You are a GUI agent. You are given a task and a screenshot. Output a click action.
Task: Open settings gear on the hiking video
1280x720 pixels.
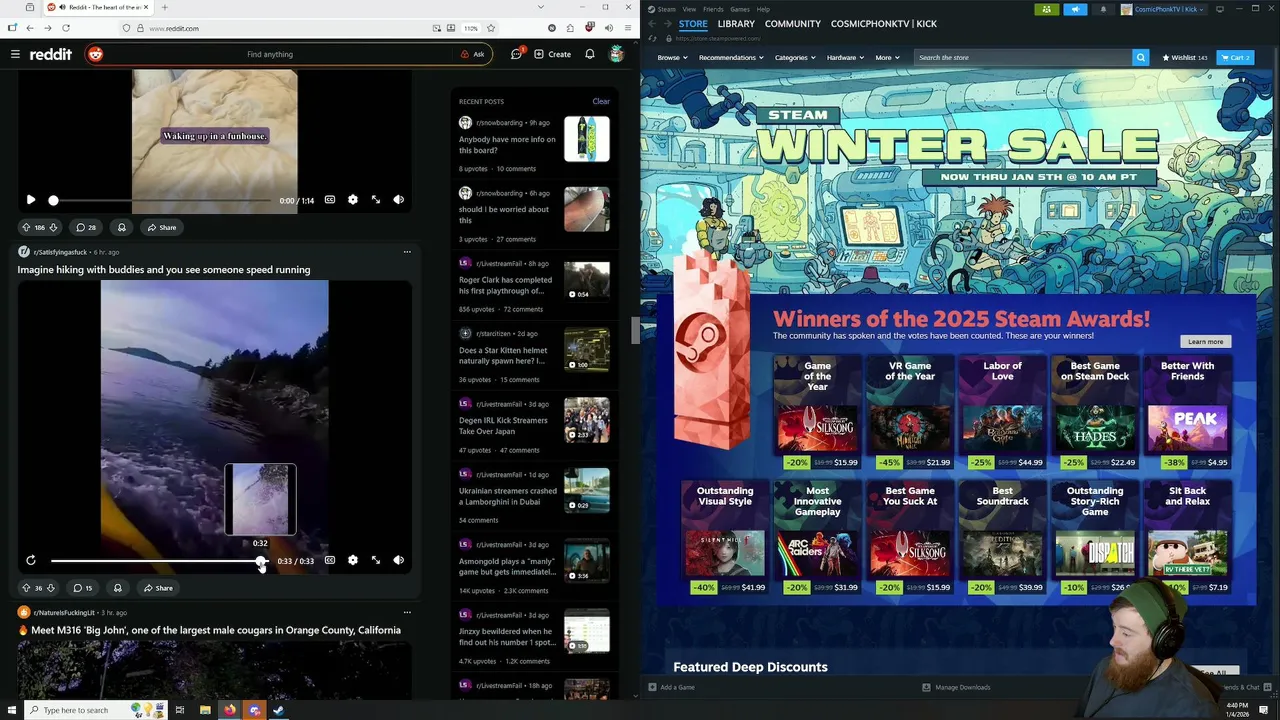point(353,560)
